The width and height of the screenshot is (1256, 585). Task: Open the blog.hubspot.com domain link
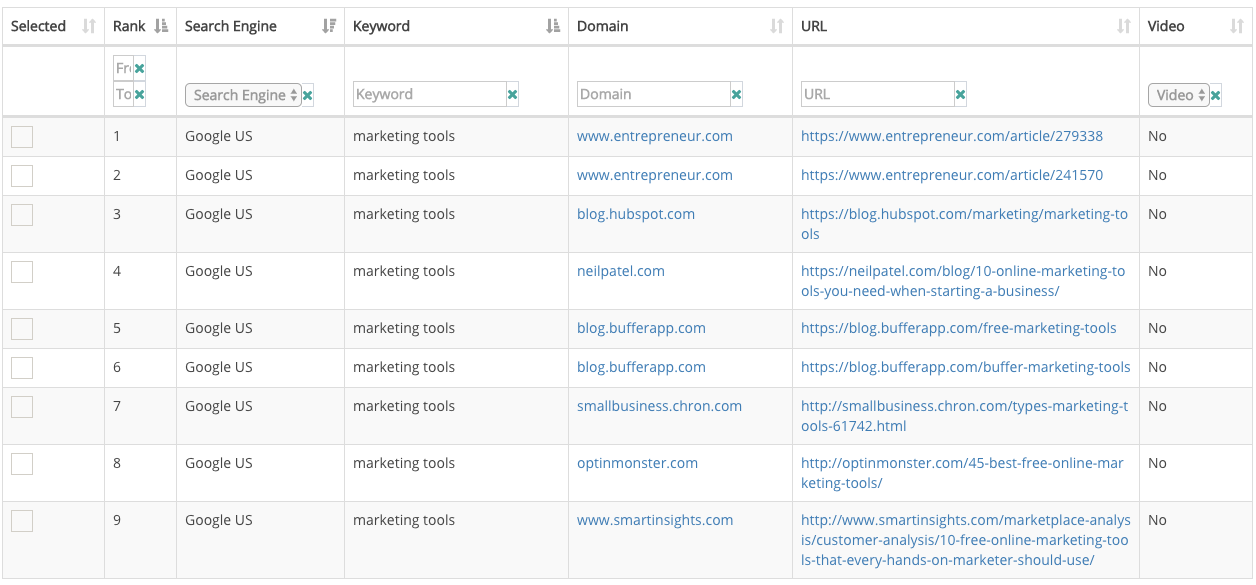point(635,214)
